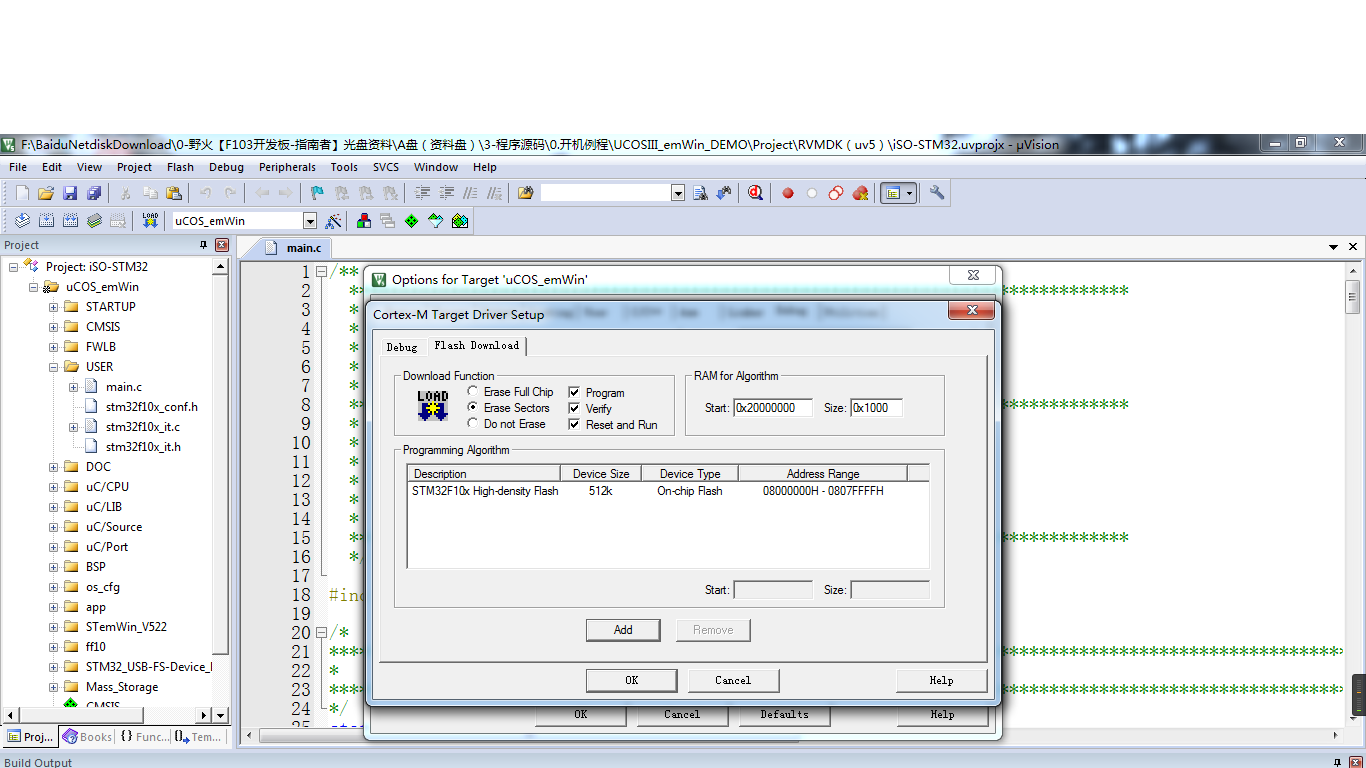Click the RAM for Algorithm Start field

click(772, 408)
